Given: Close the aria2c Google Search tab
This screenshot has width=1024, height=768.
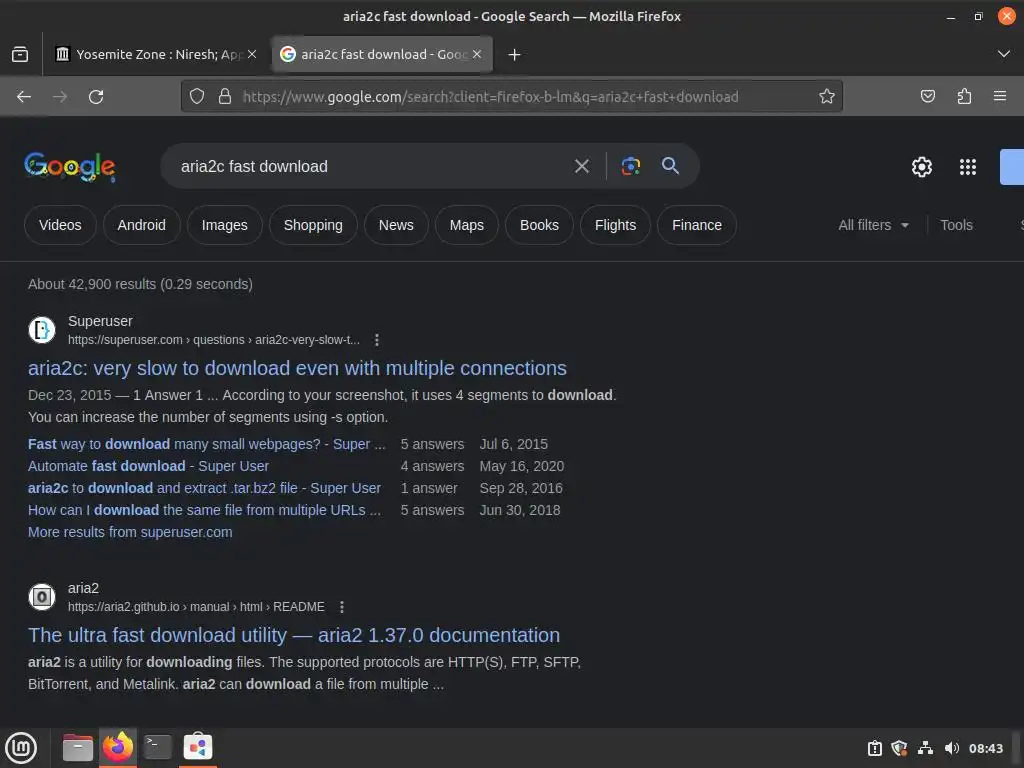Looking at the screenshot, I should [x=477, y=54].
